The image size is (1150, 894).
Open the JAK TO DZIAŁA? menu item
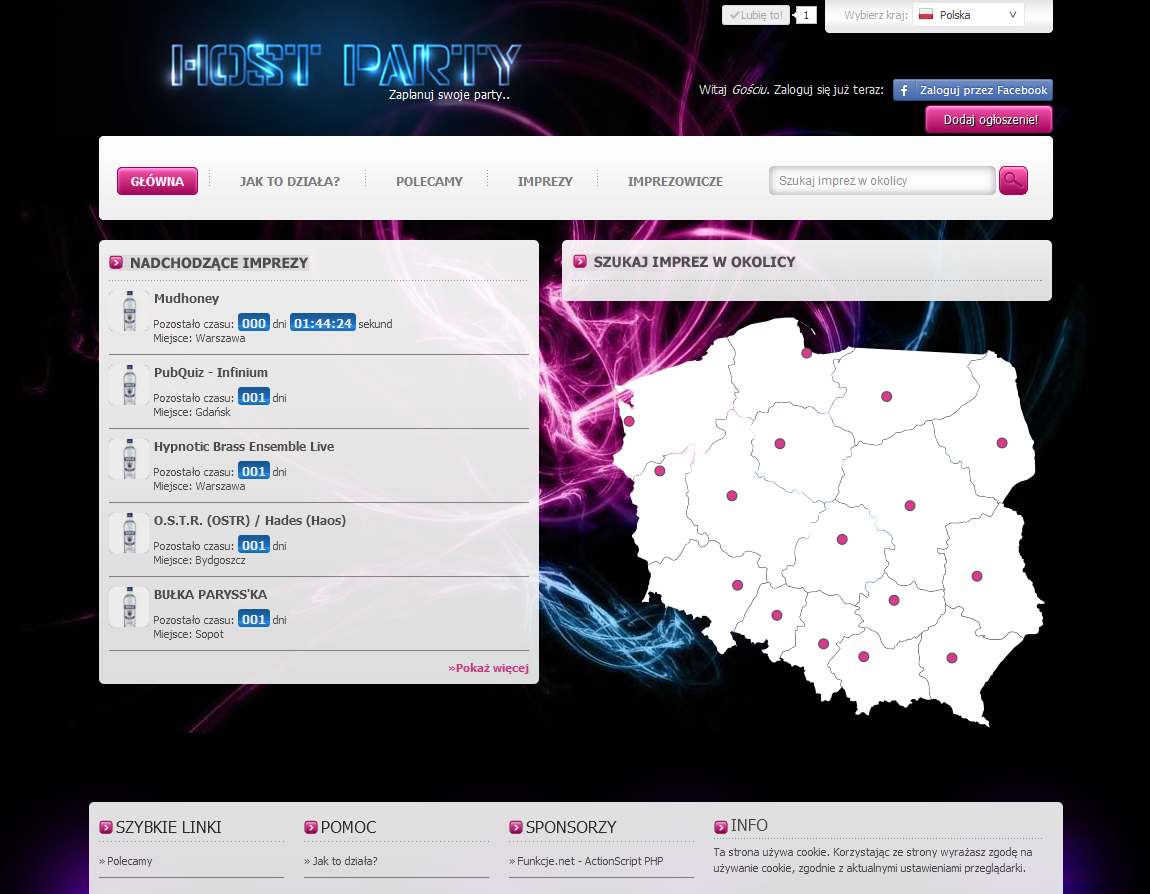(290, 181)
